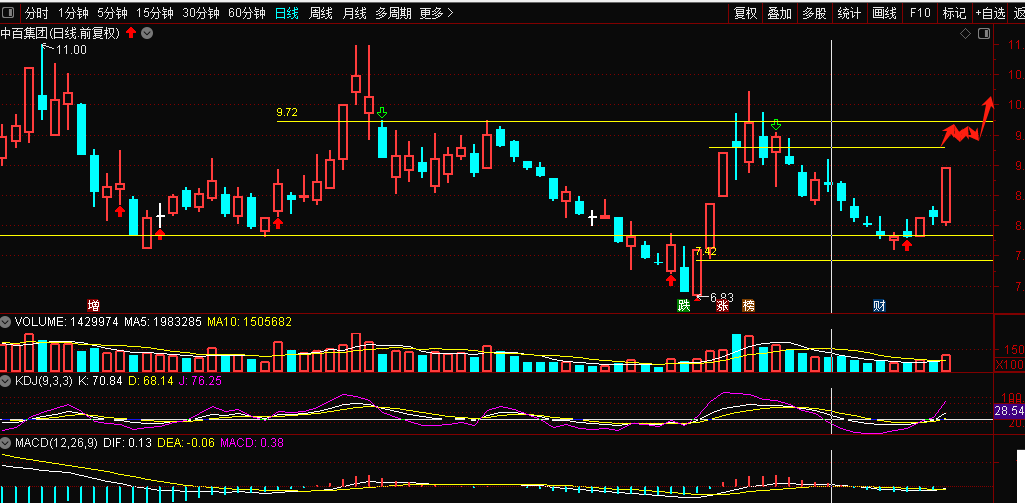This screenshot has height=503, width=1025.
Task: Click the 增 marker badge on the chart
Action: (94, 305)
